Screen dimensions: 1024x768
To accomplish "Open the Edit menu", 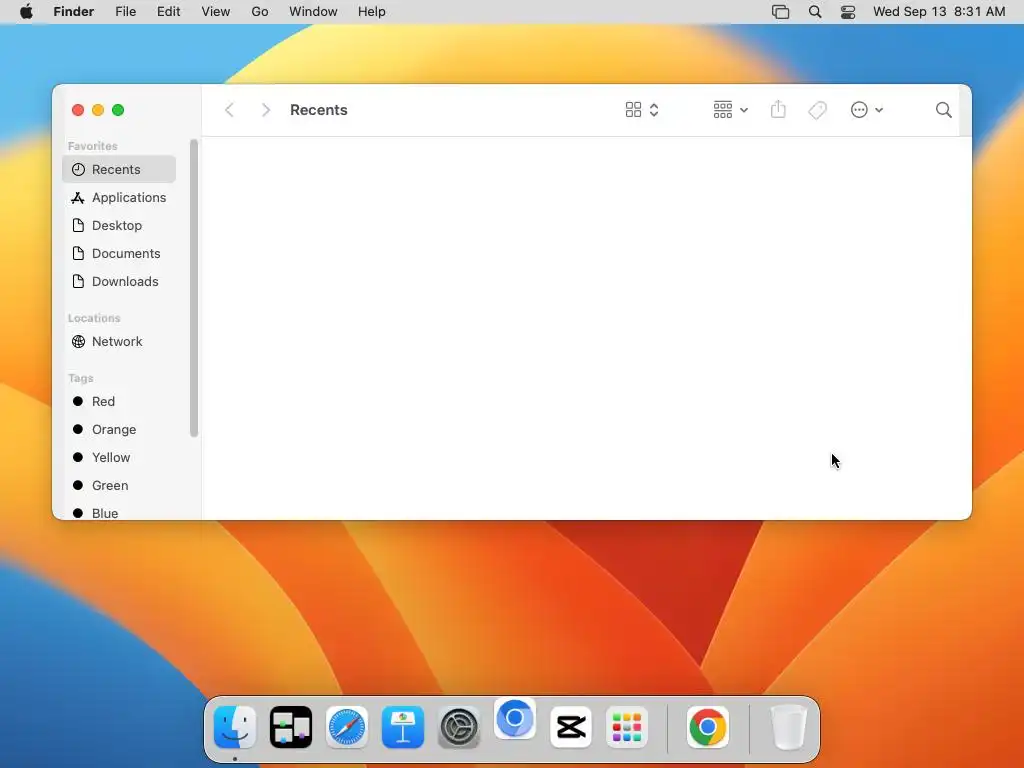I will [x=168, y=12].
